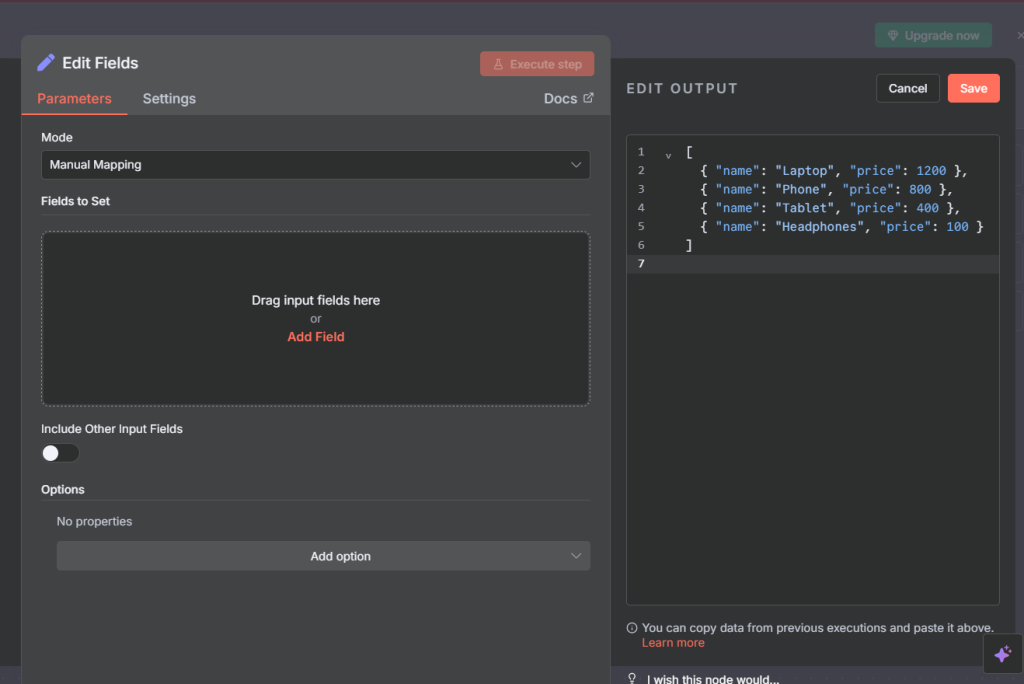The width and height of the screenshot is (1024, 684).
Task: Open the AI assistant sparkle icon
Action: 1002,654
